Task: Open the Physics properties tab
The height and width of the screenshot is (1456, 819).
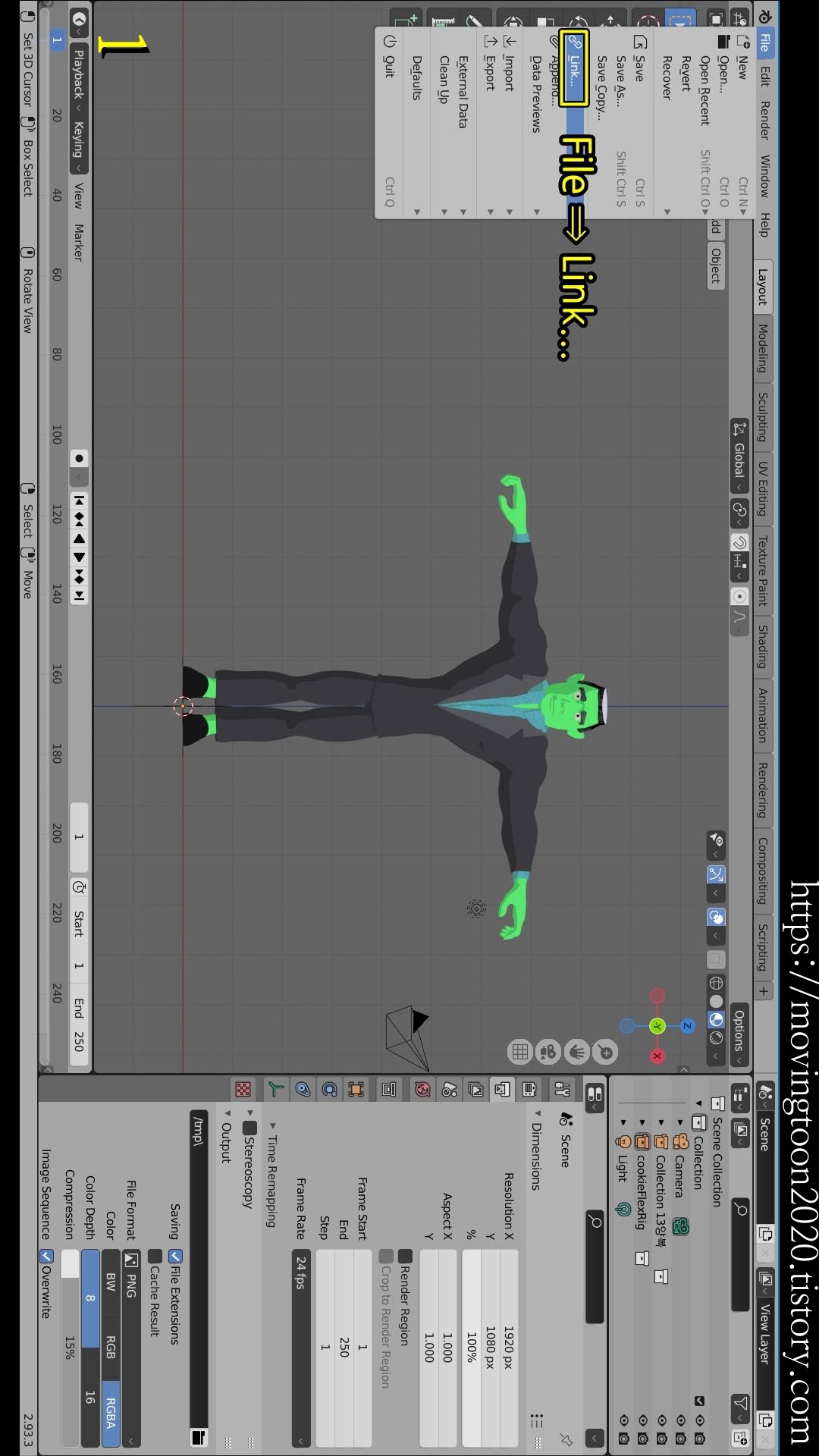Action: (x=329, y=1090)
